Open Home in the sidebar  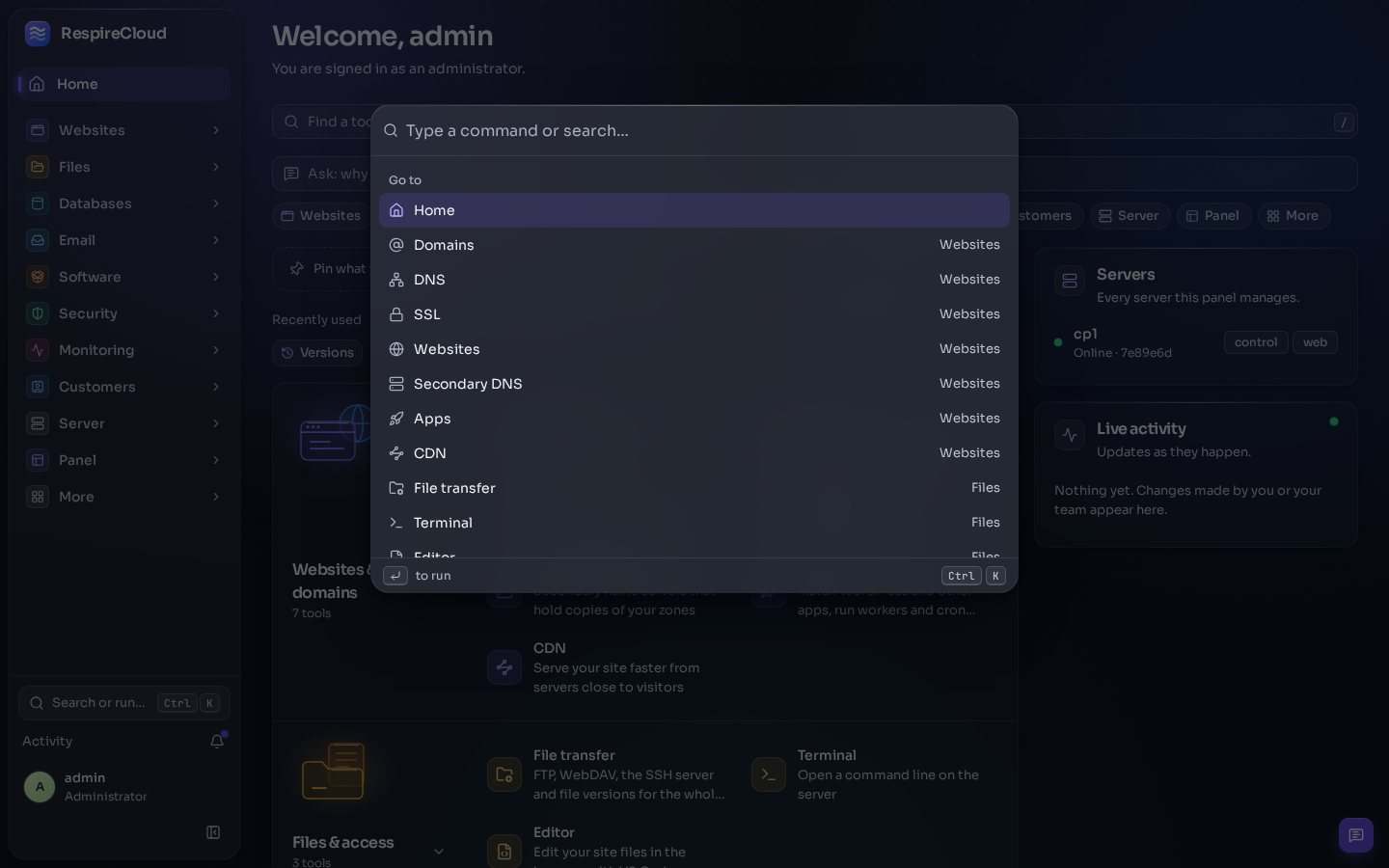123,84
